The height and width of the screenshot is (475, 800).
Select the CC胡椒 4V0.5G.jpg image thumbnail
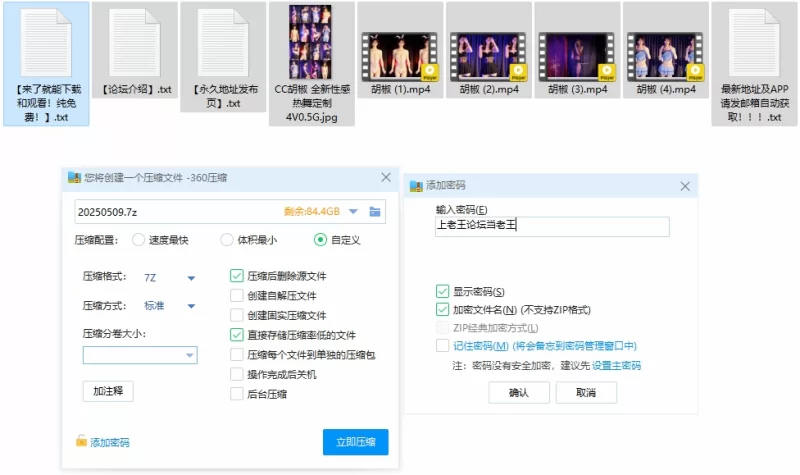[310, 42]
